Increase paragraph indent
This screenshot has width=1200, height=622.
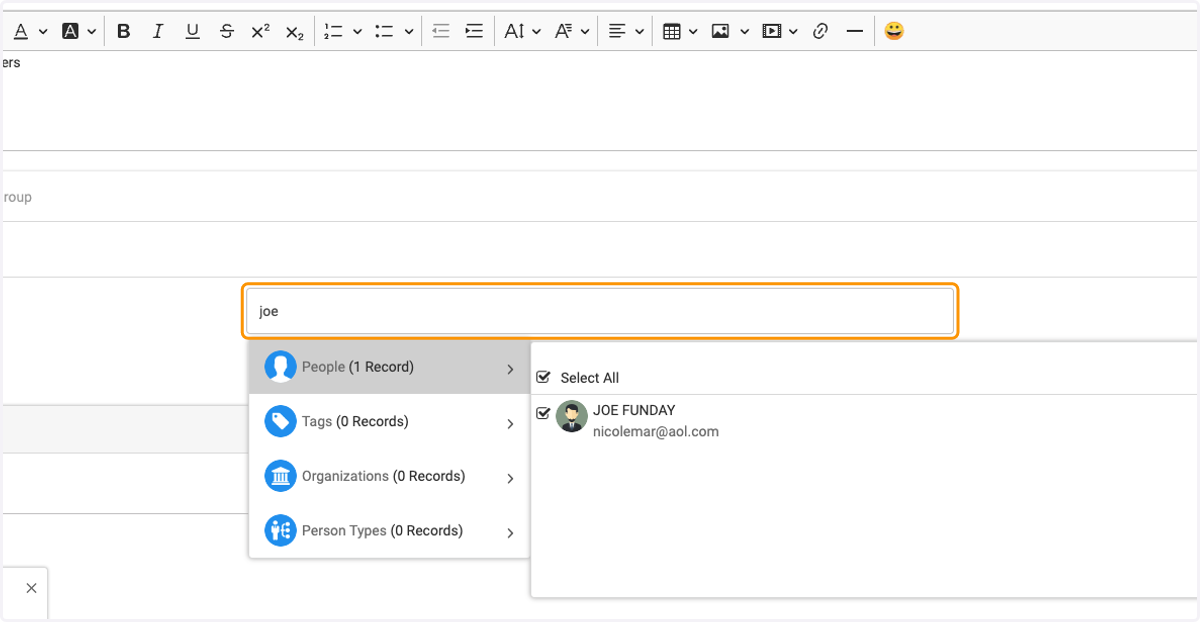(474, 31)
